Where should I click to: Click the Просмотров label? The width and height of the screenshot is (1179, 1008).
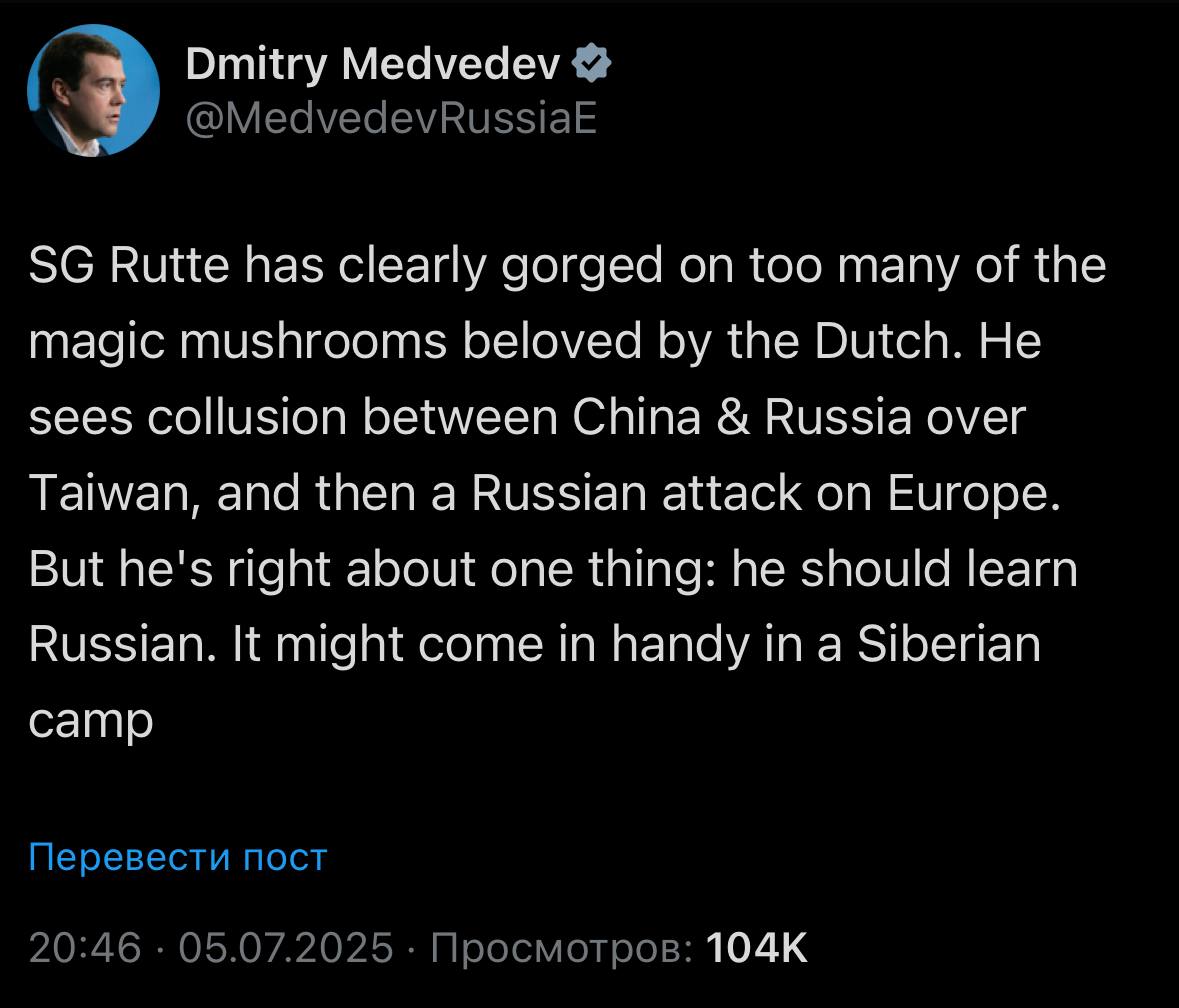coord(561,947)
